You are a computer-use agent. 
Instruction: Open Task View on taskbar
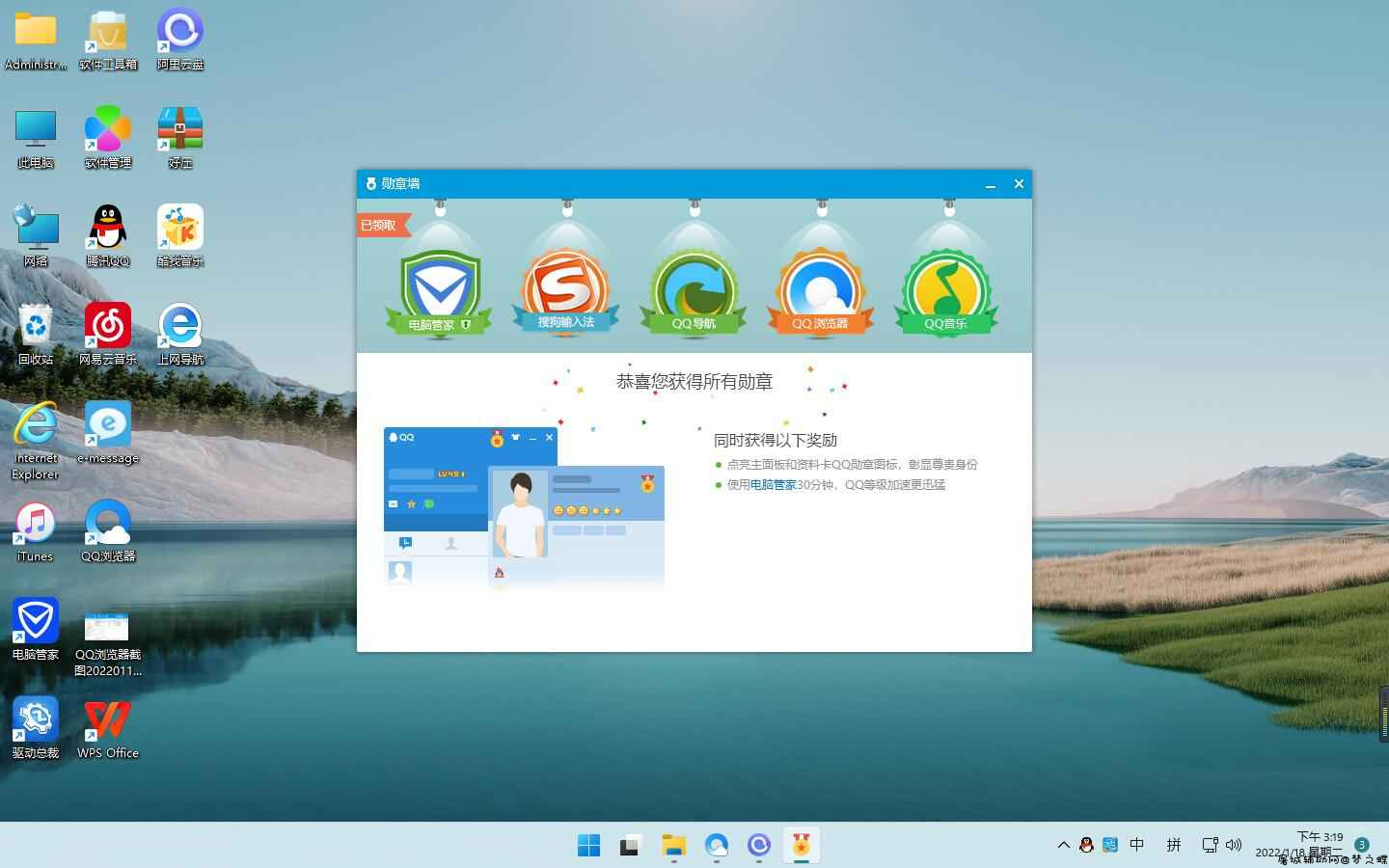pos(631,846)
